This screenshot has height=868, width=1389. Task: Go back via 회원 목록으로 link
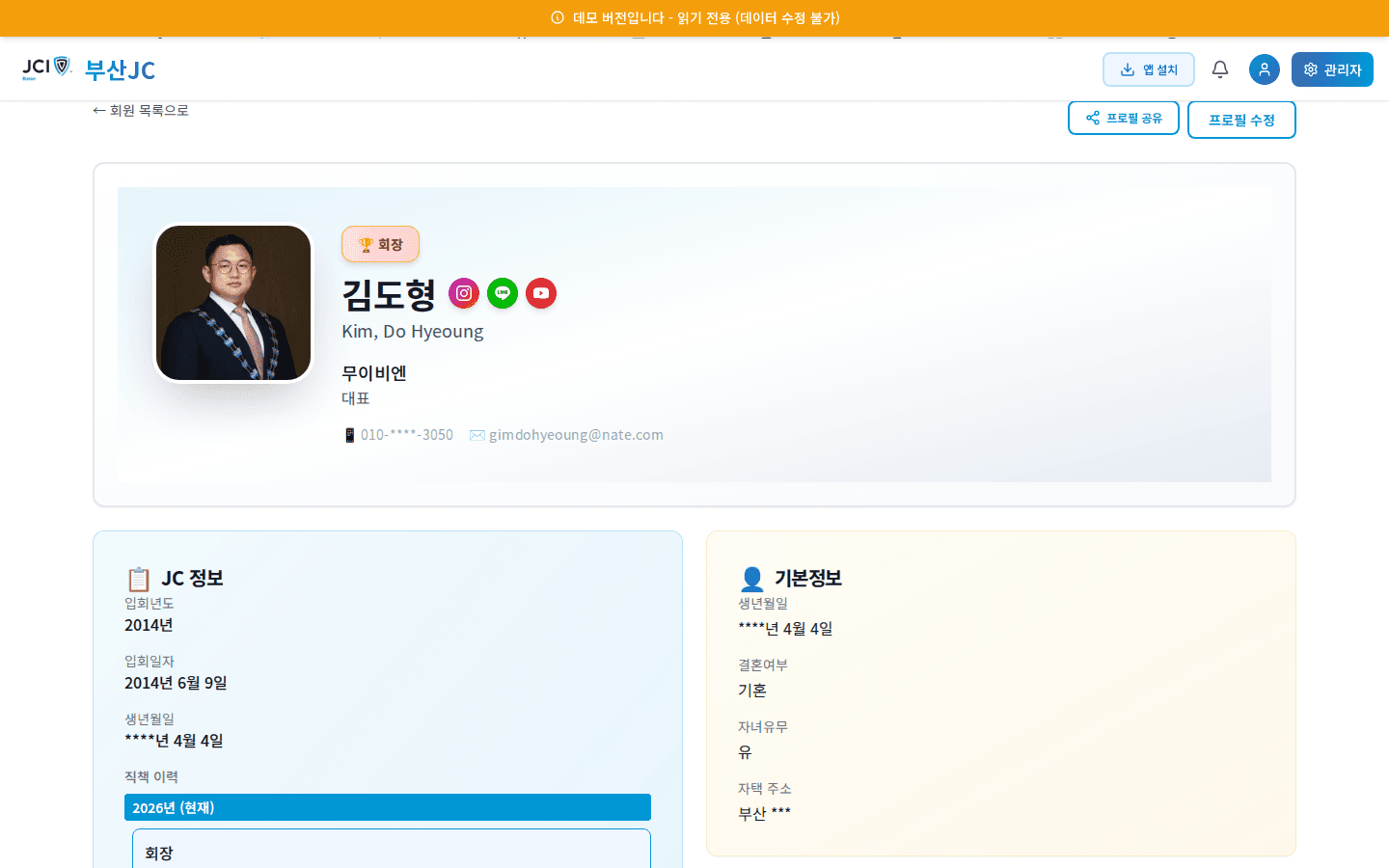[141, 110]
